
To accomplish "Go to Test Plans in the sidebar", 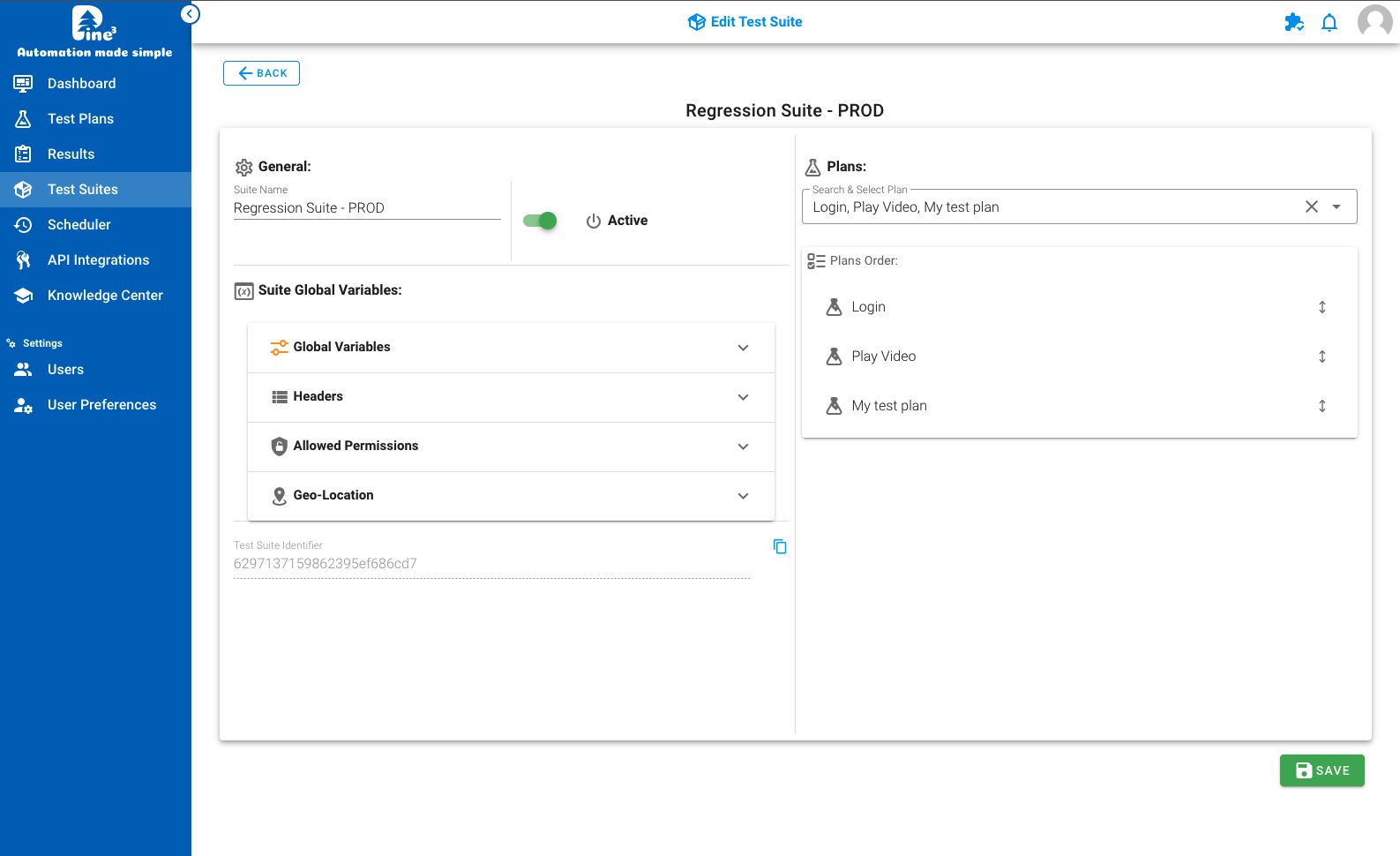I will coord(80,119).
